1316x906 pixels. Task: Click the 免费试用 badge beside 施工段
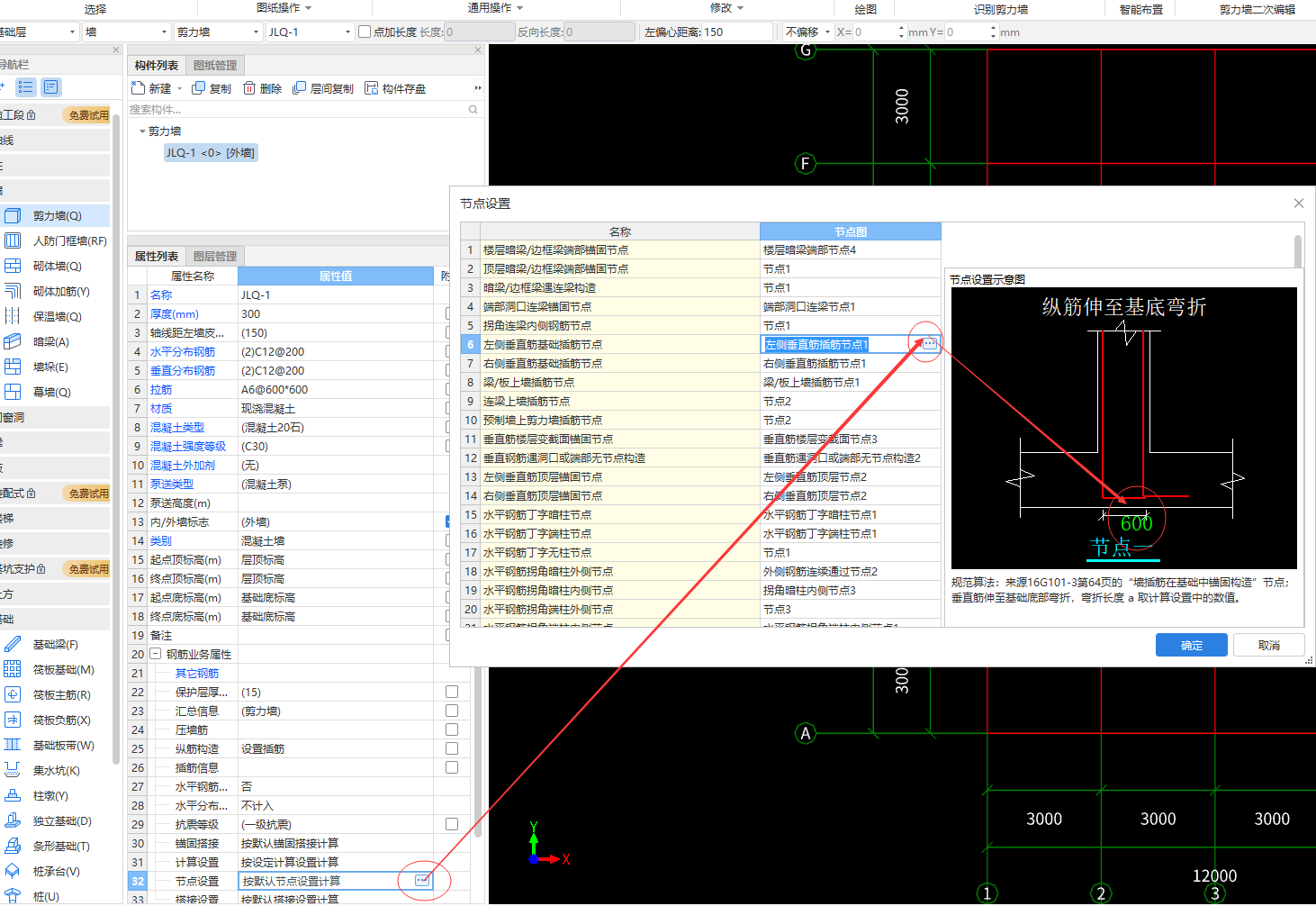tap(88, 115)
